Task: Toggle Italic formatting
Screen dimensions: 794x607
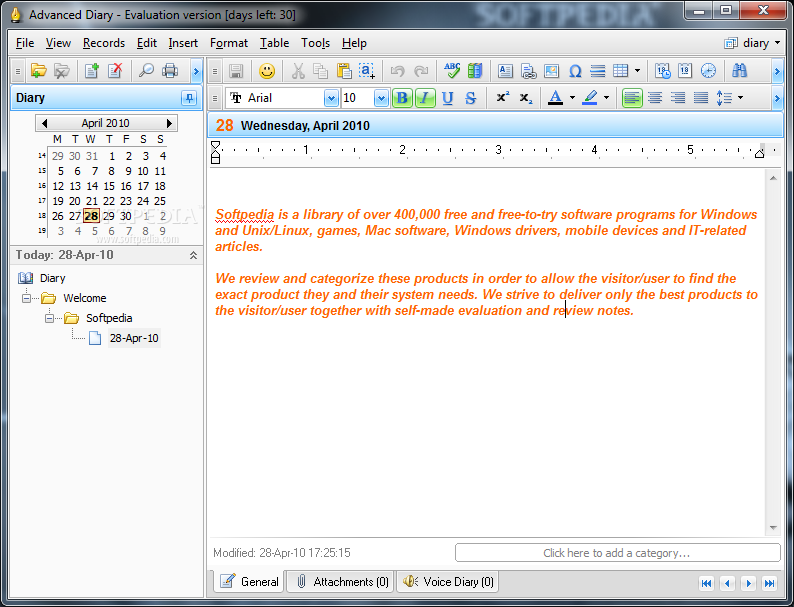Action: [425, 98]
